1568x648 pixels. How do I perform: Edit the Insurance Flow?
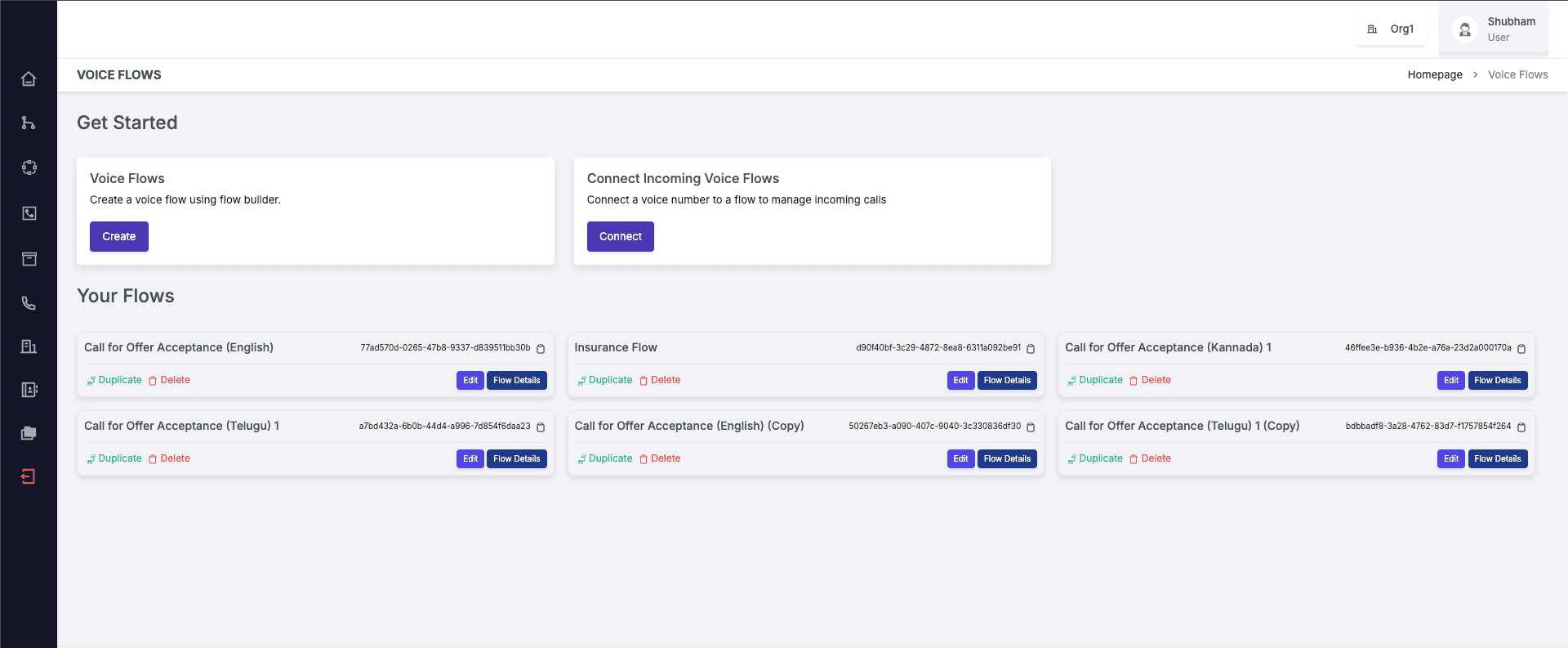[x=960, y=381]
